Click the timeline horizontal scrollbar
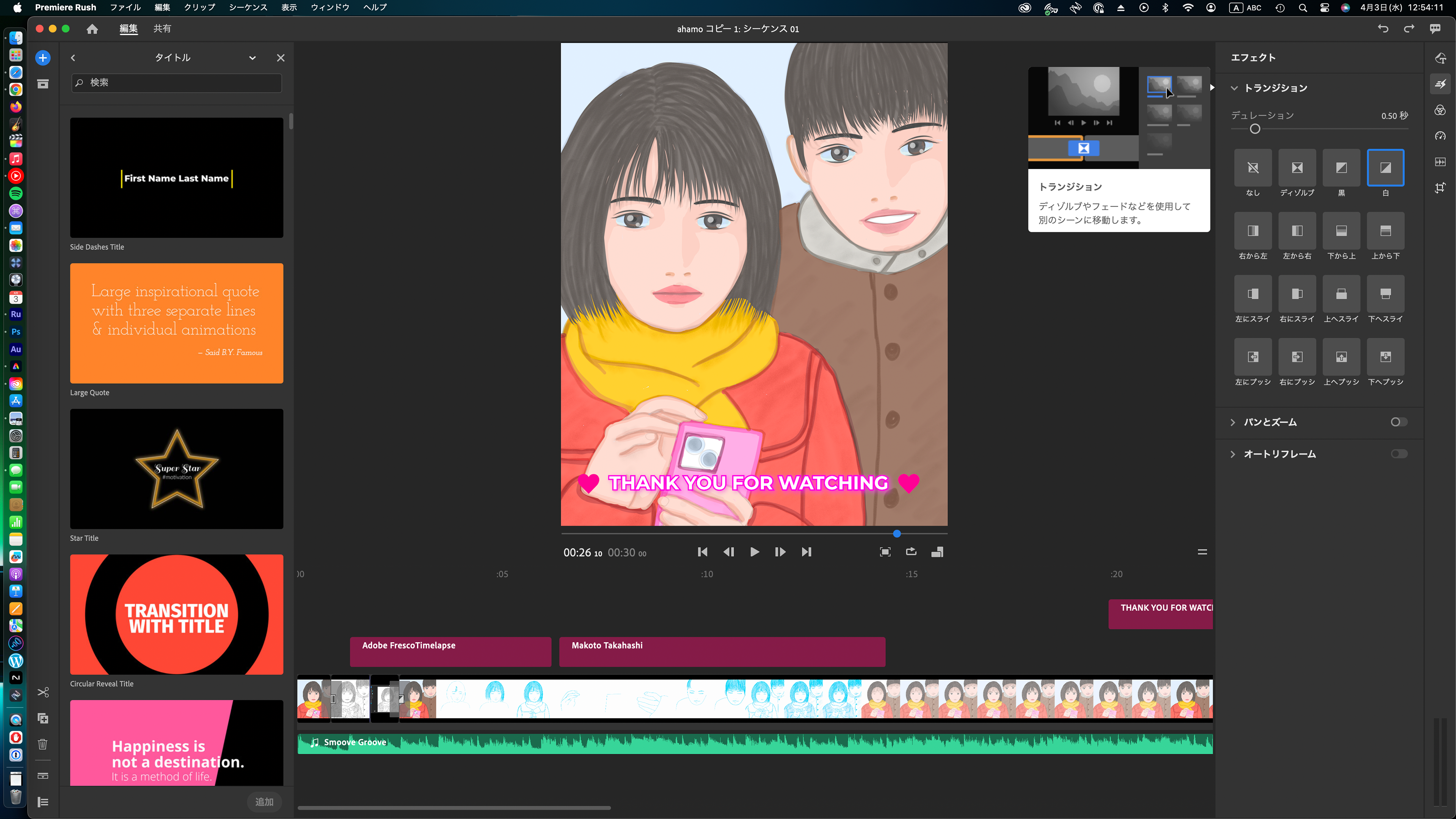Screen dimensions: 1456x819 tap(454, 808)
